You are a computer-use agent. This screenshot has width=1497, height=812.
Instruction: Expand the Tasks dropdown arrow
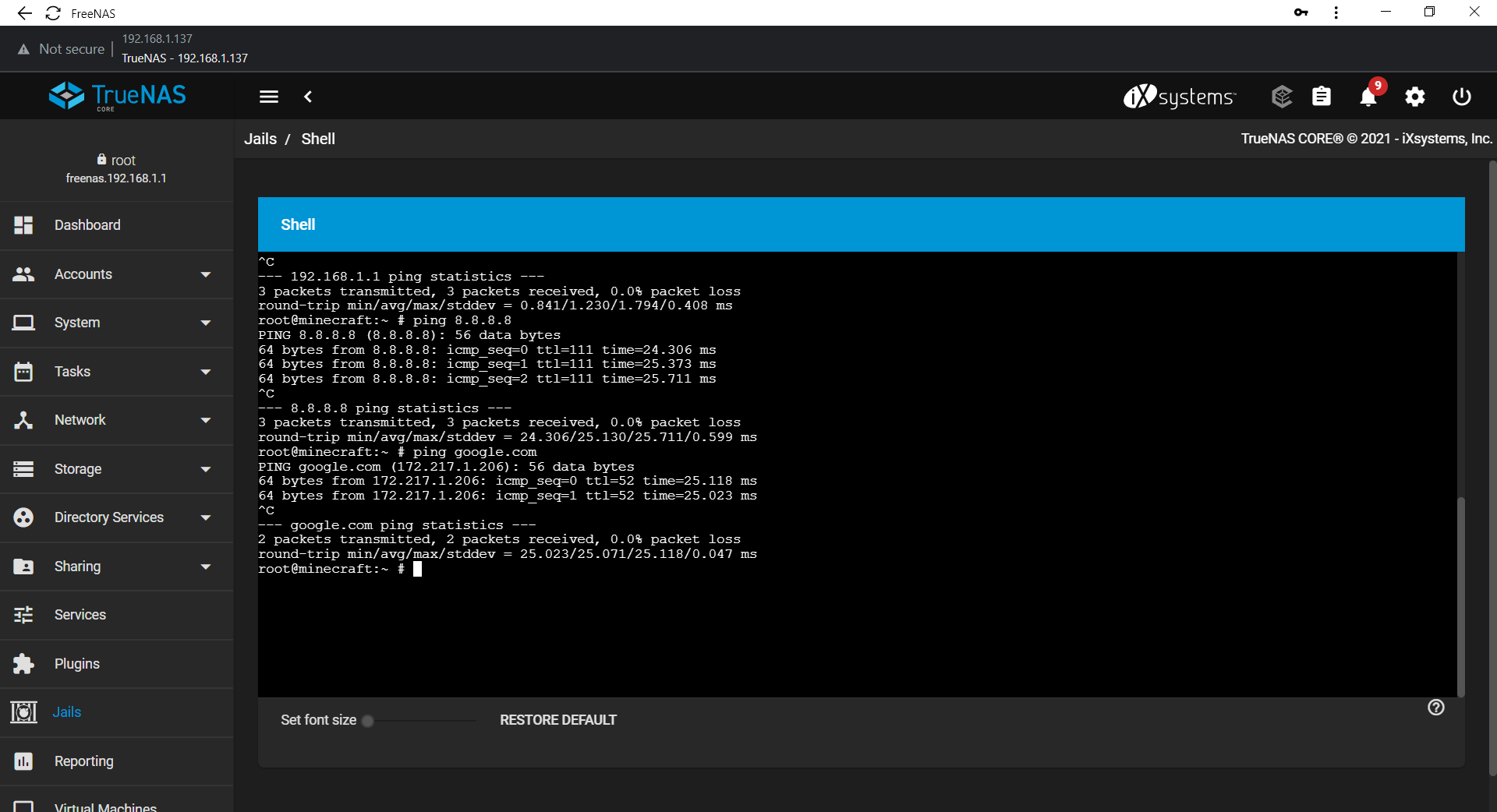click(x=206, y=372)
